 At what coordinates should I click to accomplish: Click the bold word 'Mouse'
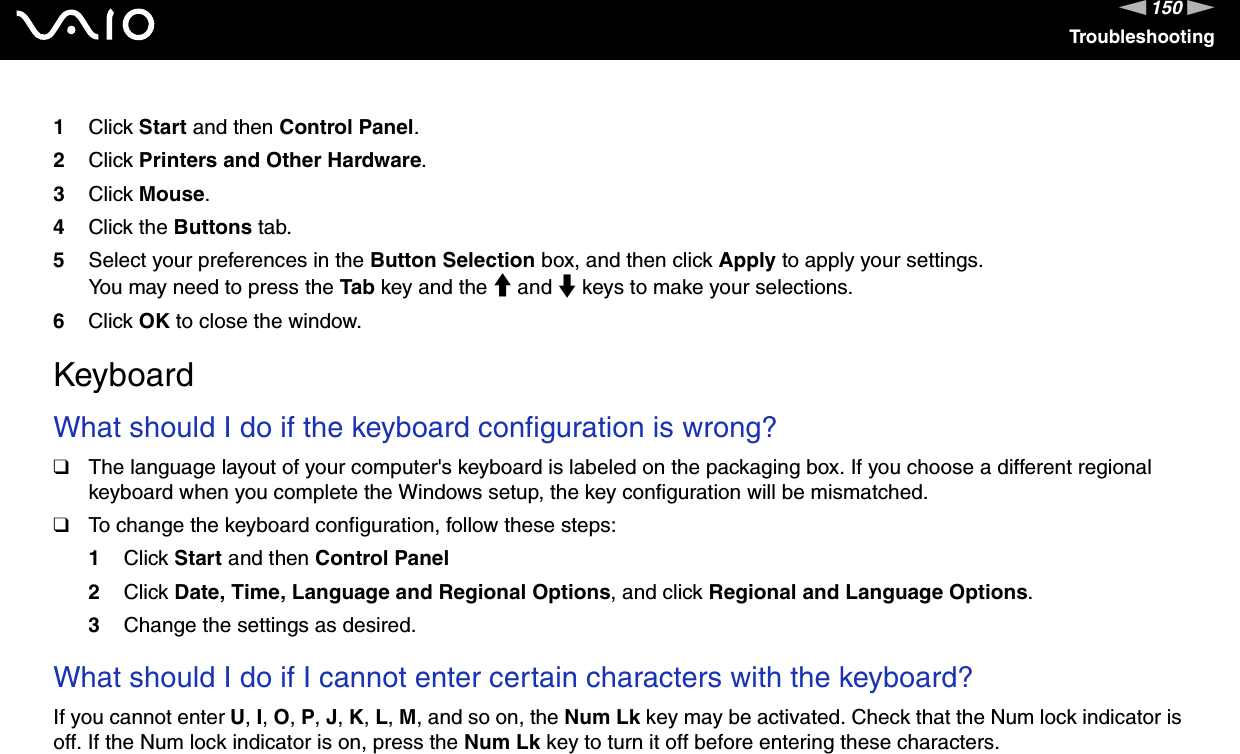[x=172, y=194]
